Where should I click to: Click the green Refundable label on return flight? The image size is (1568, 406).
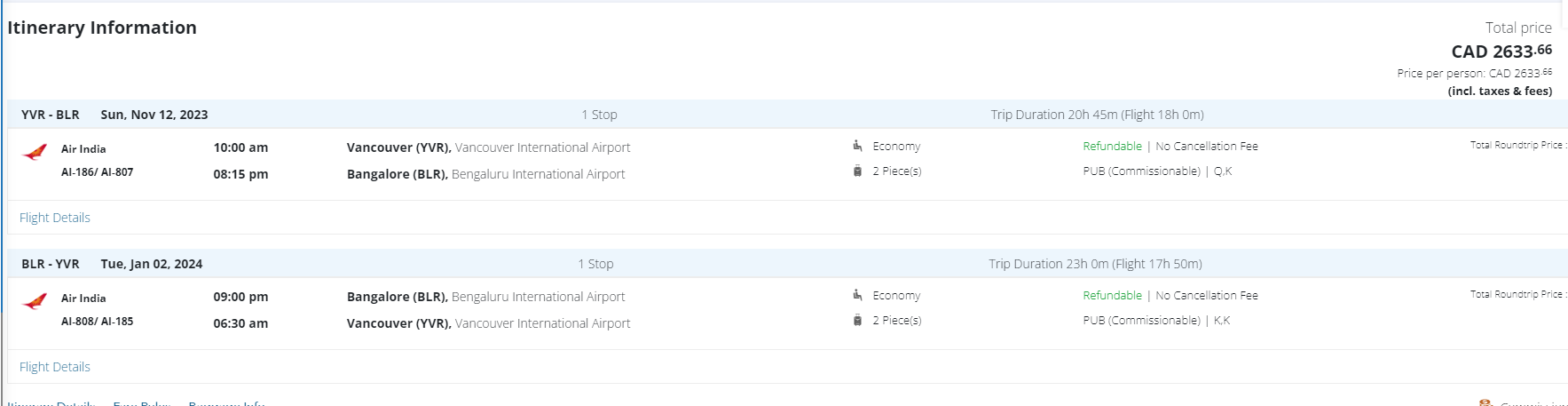click(1112, 296)
